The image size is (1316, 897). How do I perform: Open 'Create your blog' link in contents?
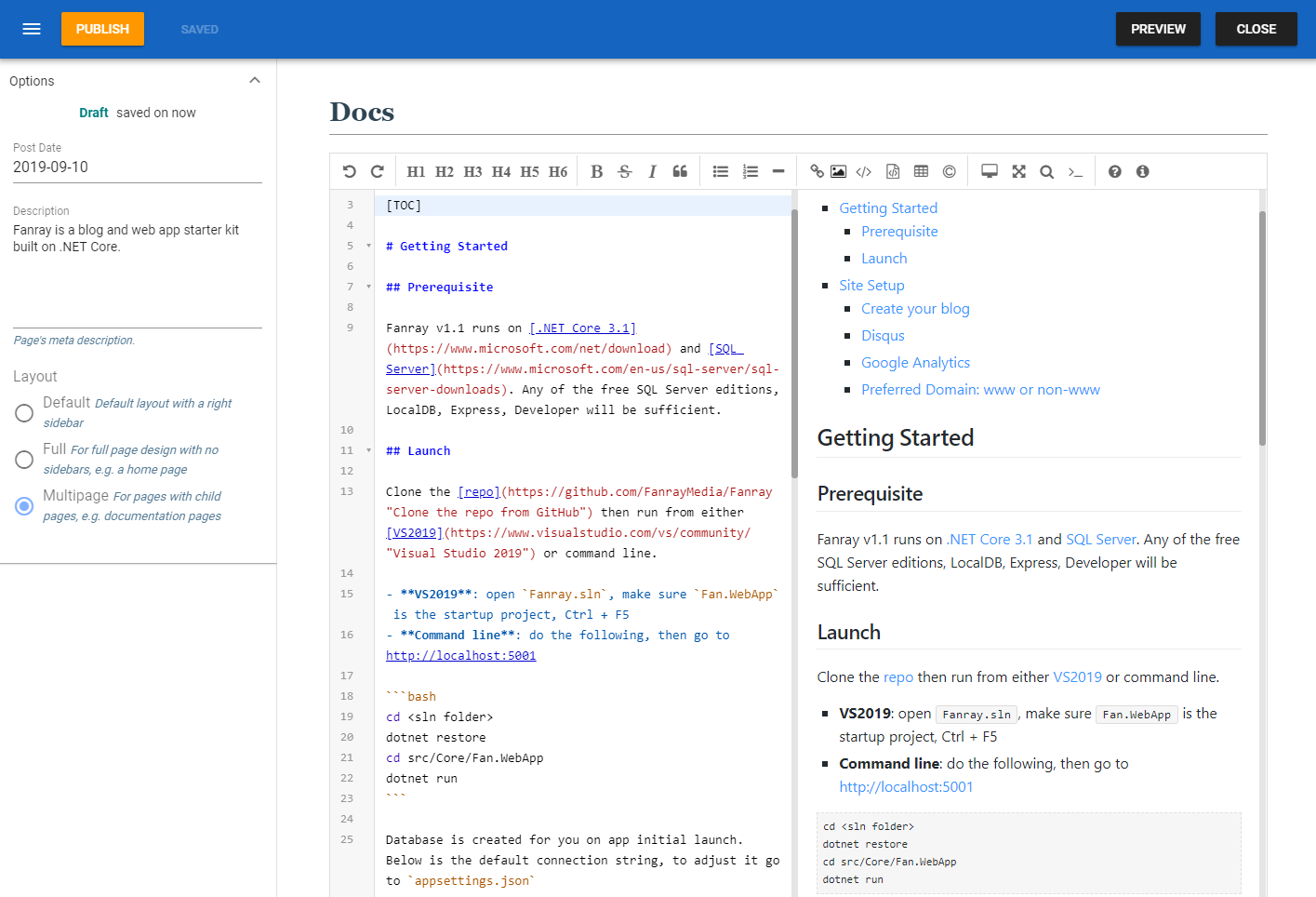coord(915,309)
